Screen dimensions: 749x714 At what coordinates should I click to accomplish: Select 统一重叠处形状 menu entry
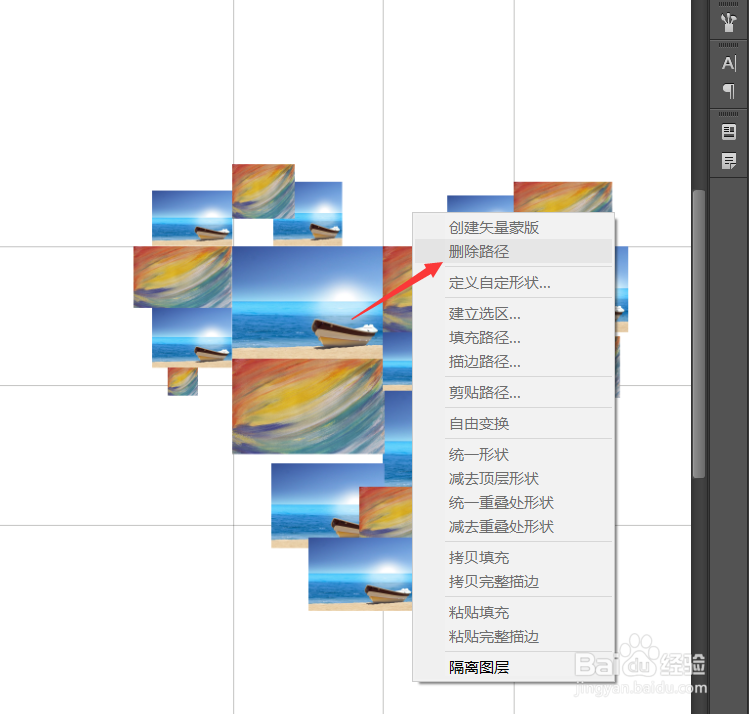point(514,502)
